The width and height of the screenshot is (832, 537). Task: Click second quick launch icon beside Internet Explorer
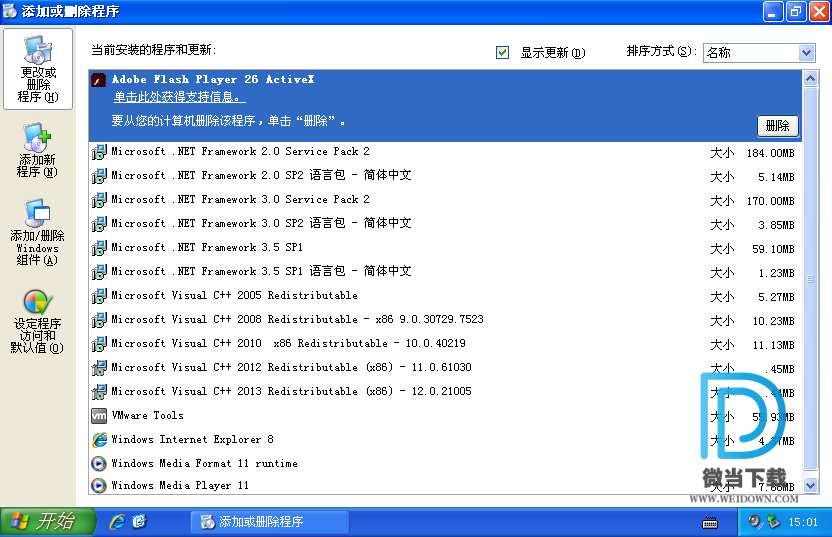pyautogui.click(x=140, y=522)
